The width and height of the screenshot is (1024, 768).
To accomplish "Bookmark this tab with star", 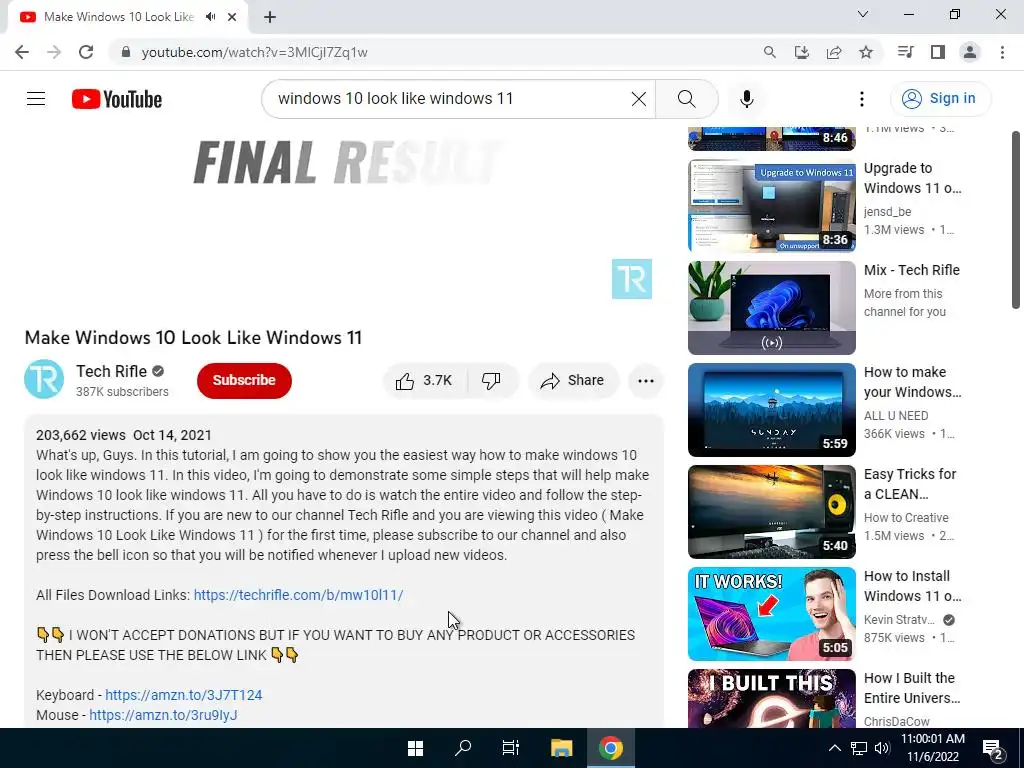I will tap(866, 52).
